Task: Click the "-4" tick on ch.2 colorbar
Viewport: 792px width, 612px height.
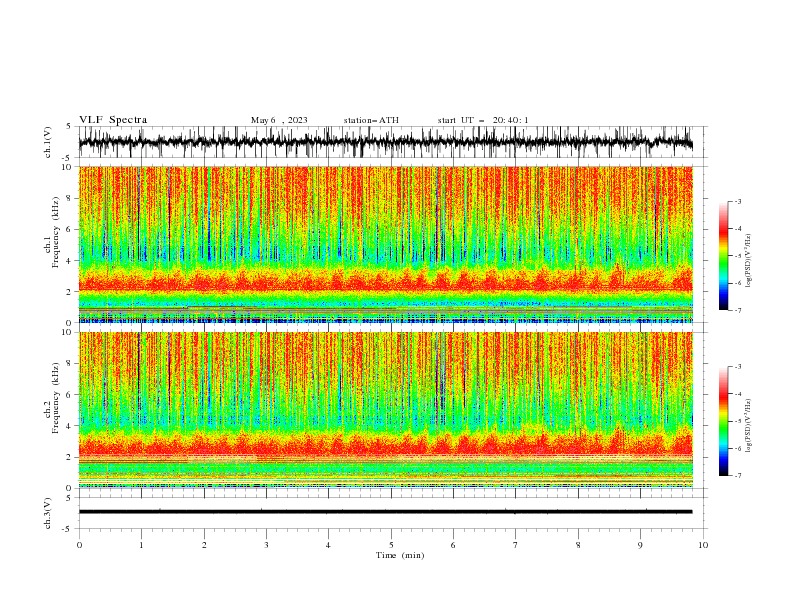Action: click(x=738, y=394)
